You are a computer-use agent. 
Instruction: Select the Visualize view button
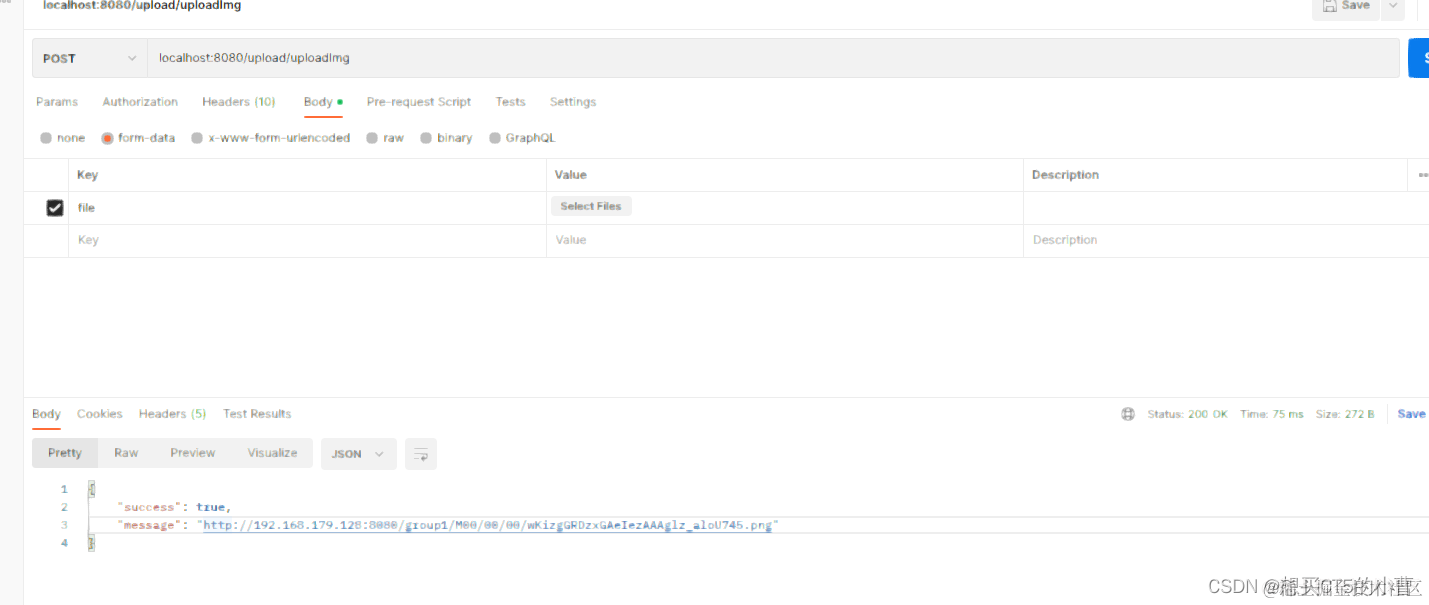point(273,453)
